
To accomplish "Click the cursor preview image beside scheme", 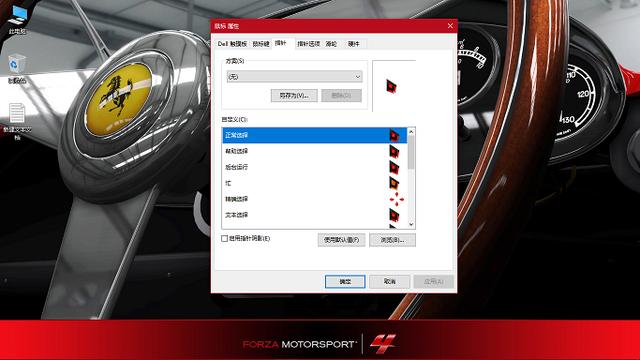I will [391, 86].
